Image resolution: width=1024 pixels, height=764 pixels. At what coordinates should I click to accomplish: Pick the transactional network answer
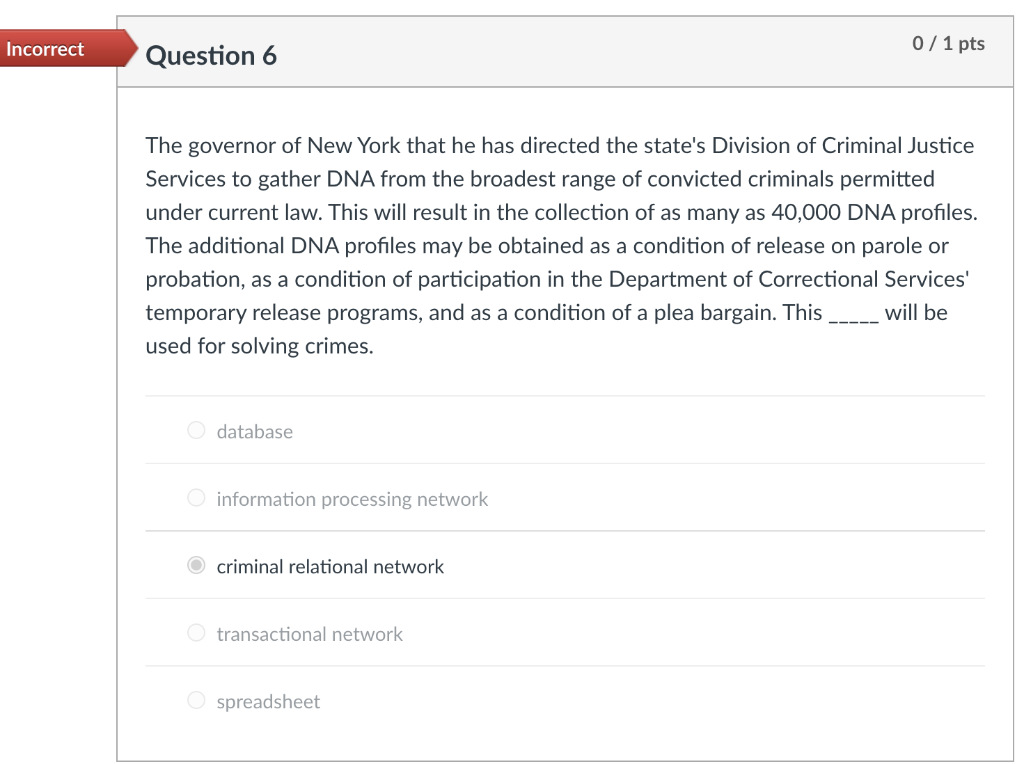tap(196, 632)
